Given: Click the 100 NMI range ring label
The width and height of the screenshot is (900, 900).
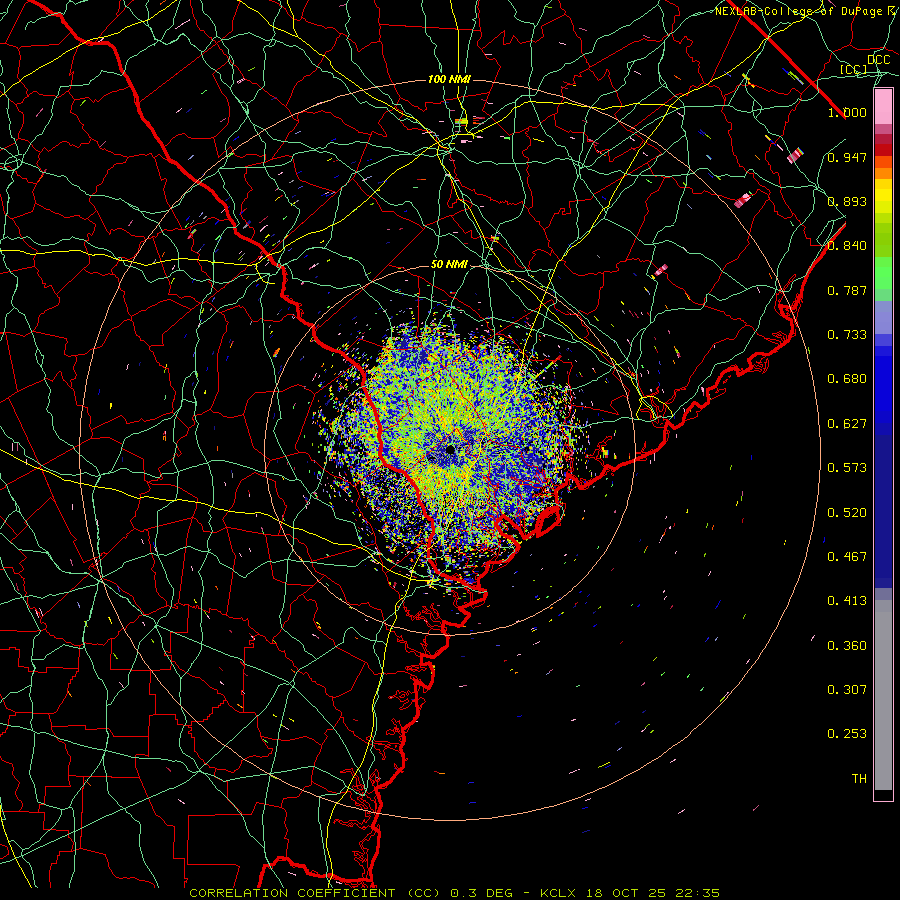Looking at the screenshot, I should pos(449,79).
